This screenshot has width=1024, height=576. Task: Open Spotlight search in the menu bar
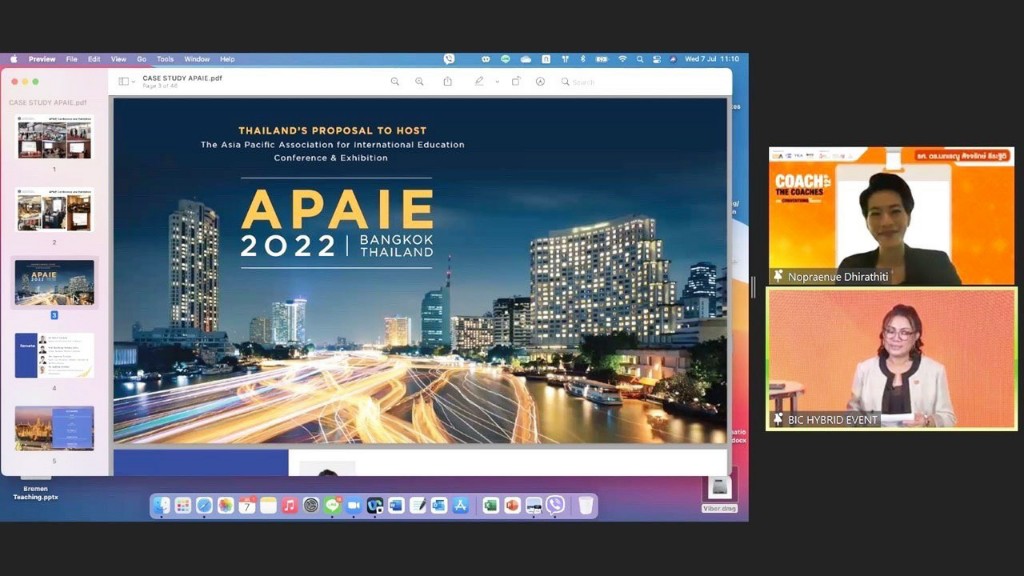pos(640,59)
